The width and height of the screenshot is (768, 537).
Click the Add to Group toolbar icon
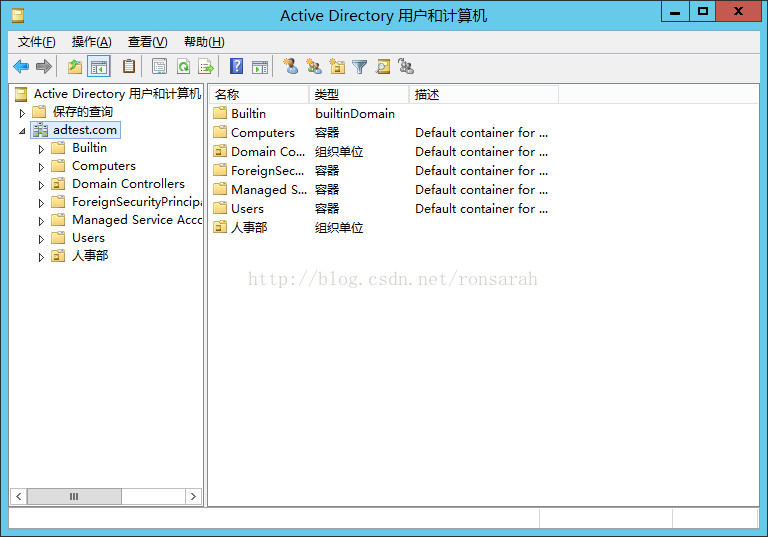pyautogui.click(x=406, y=66)
